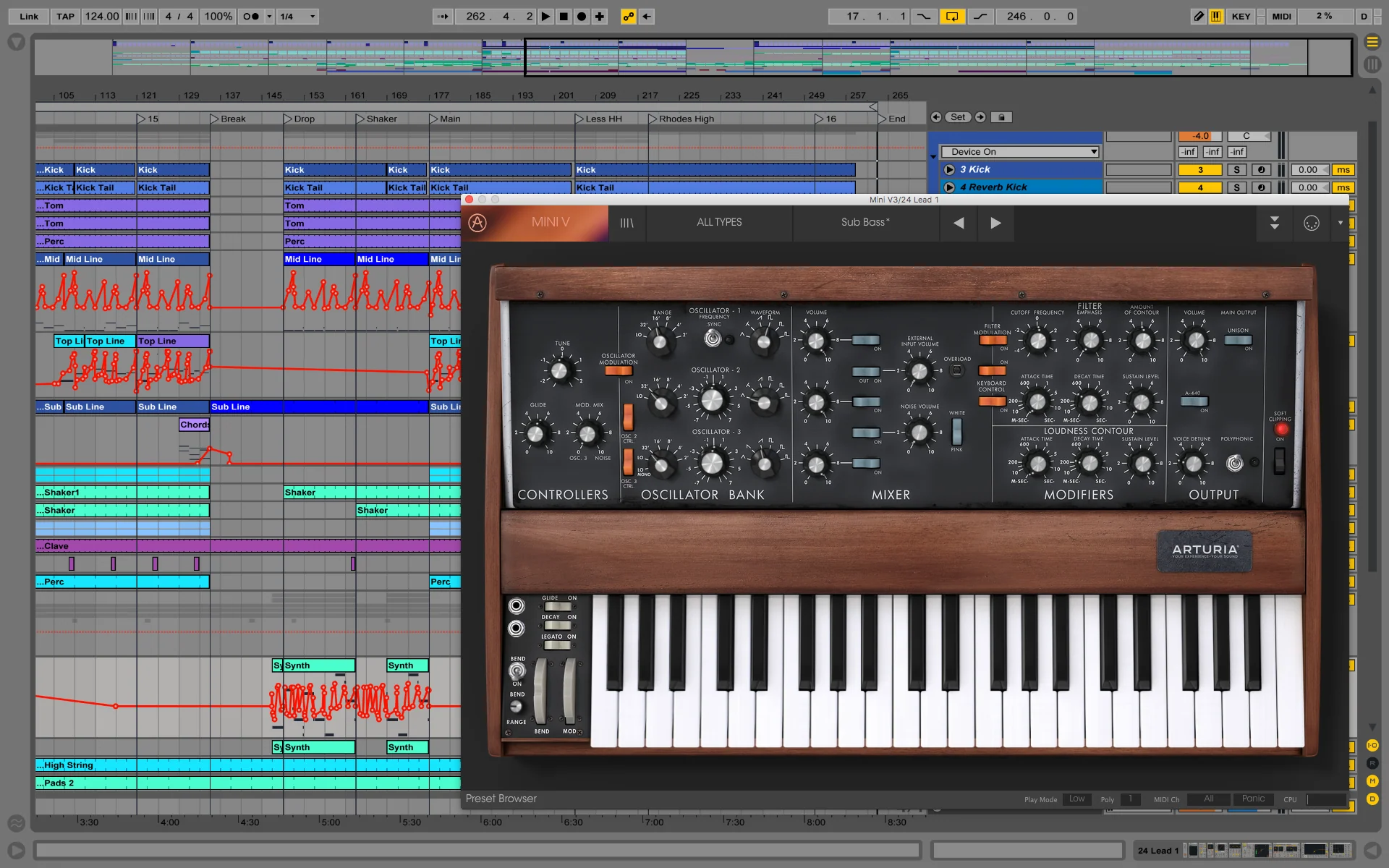Toggle the Unison switch in Output

1239,340
